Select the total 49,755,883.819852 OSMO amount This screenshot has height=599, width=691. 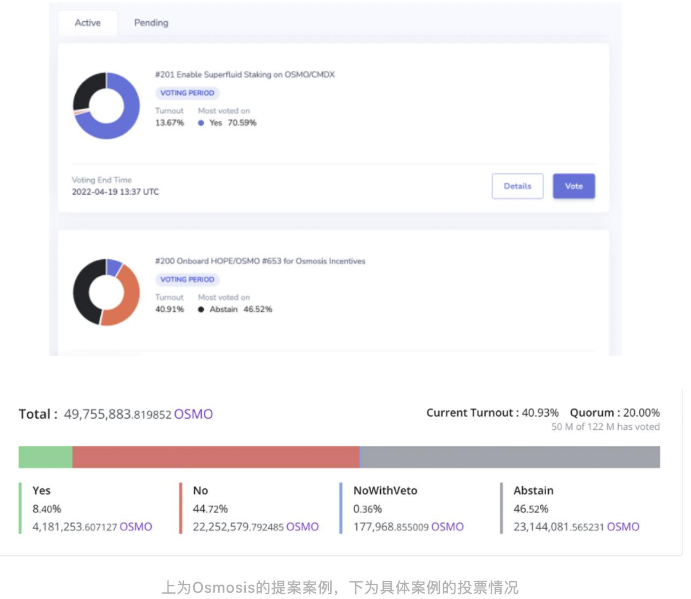click(138, 414)
